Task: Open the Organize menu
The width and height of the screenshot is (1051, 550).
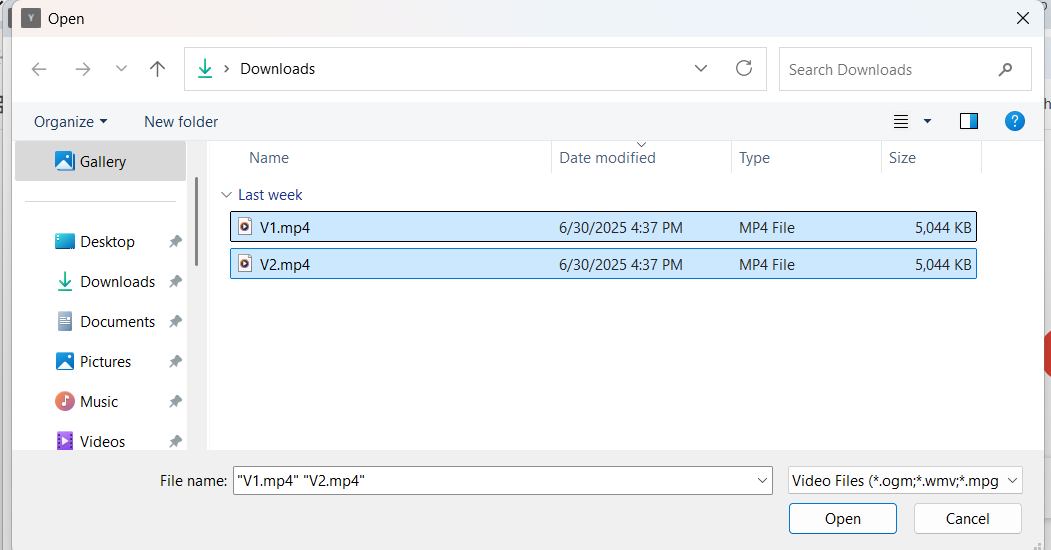Action: [70, 121]
